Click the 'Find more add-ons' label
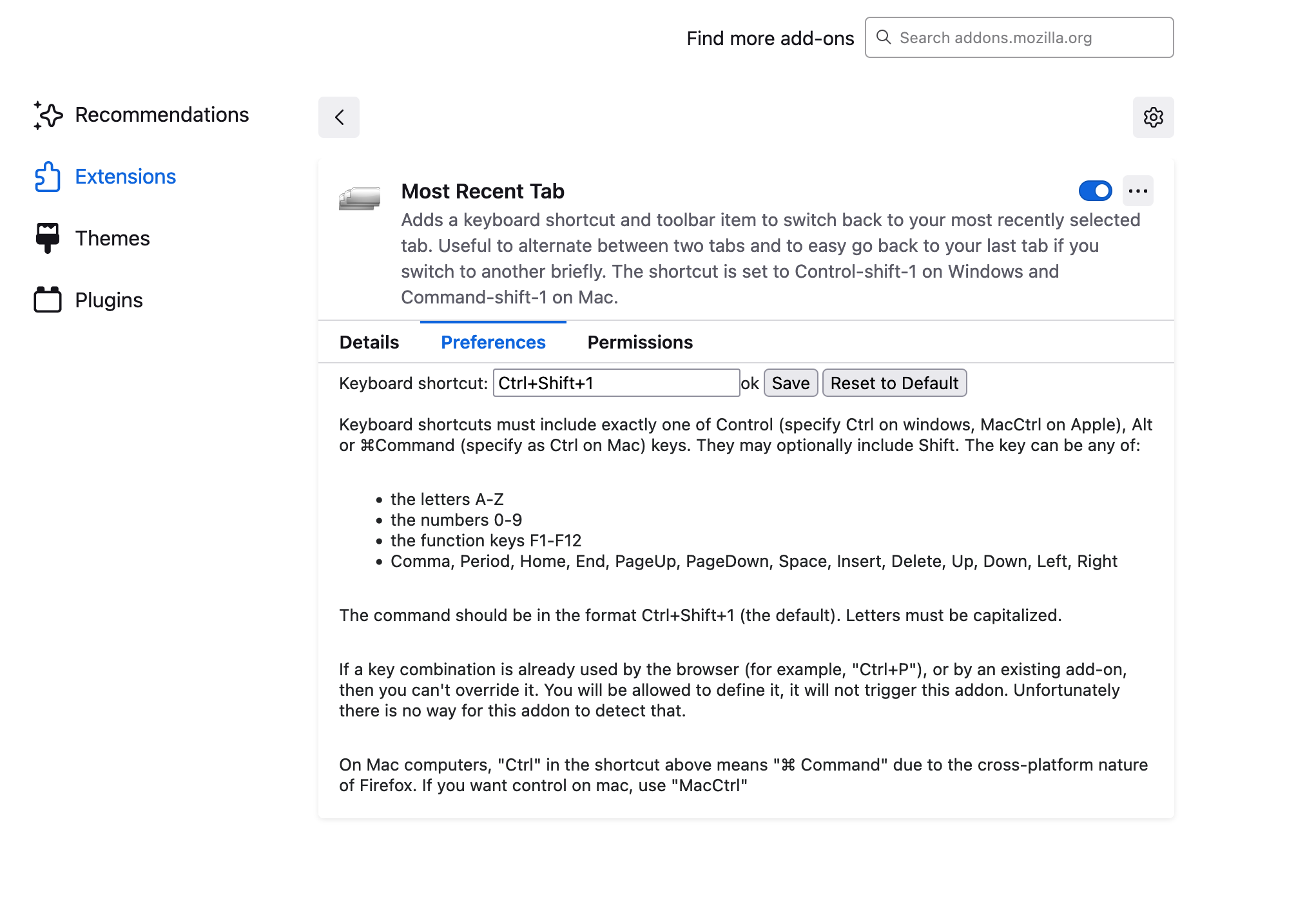This screenshot has height=902, width=1316. 770,39
